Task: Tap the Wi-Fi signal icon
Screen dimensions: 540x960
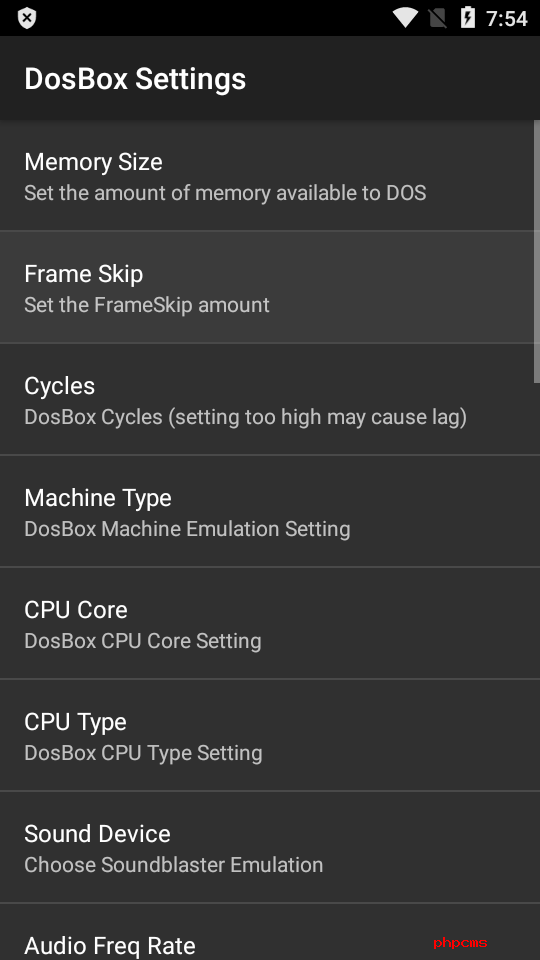Action: point(405,18)
